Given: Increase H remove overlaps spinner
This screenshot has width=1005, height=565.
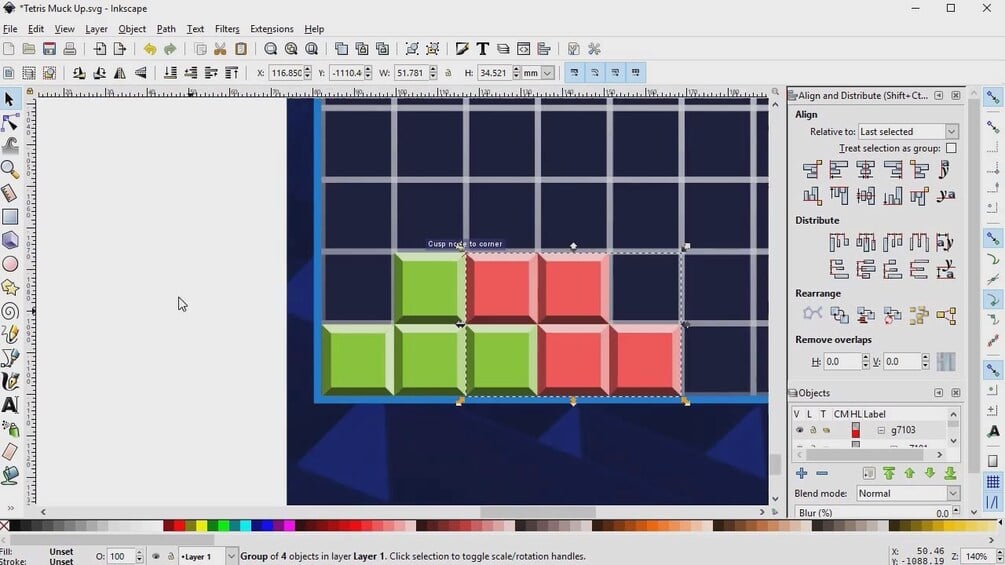Looking at the screenshot, I should tap(865, 357).
